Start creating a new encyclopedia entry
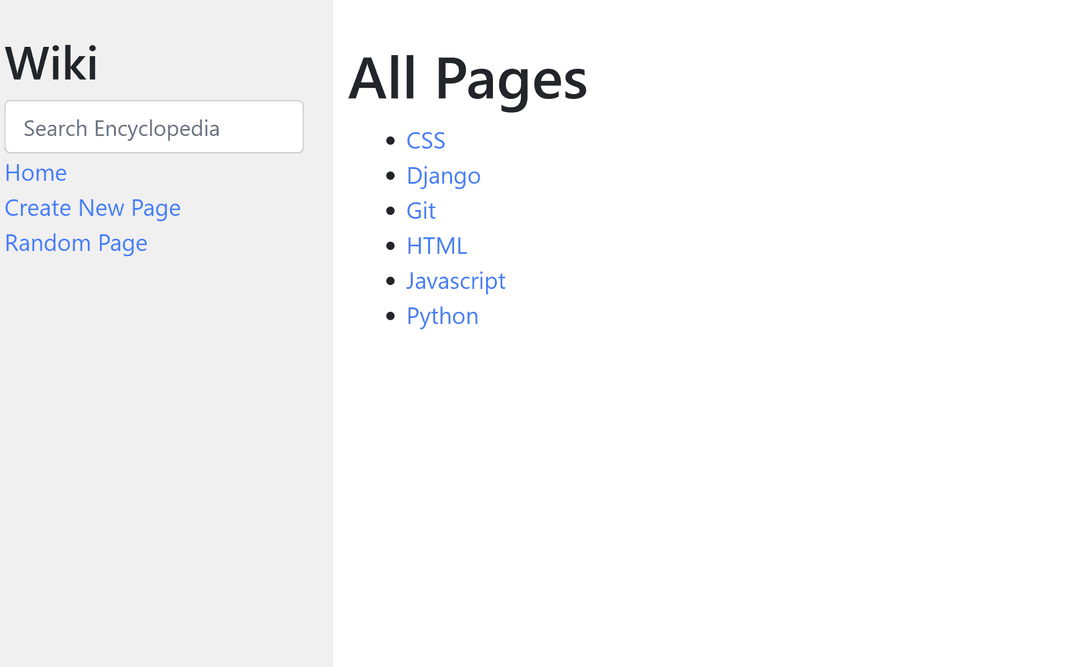 [92, 208]
